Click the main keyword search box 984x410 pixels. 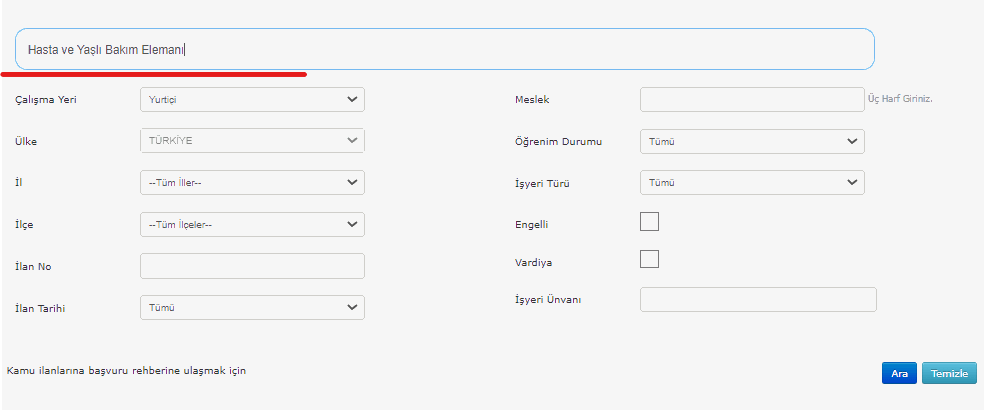[x=445, y=49]
